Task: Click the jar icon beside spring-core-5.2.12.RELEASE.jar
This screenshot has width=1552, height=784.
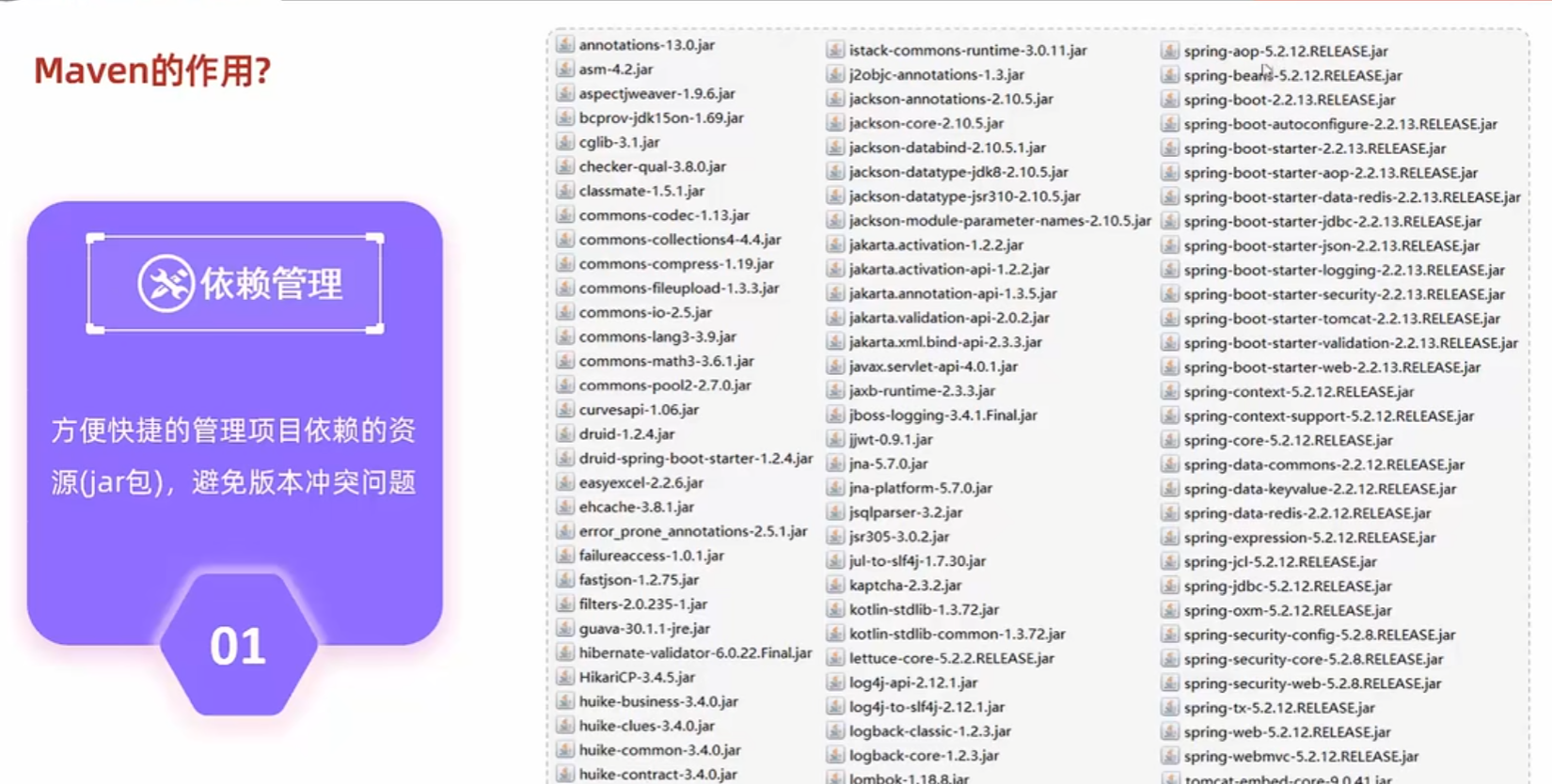Action: pos(1170,440)
